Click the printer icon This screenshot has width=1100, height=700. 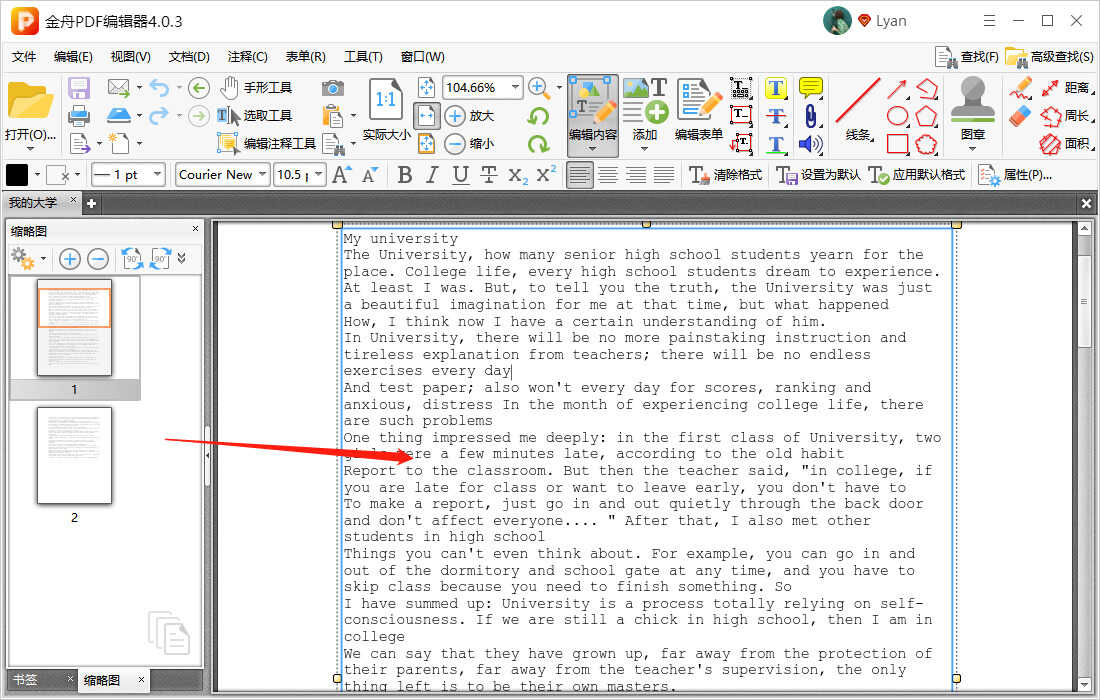(79, 116)
